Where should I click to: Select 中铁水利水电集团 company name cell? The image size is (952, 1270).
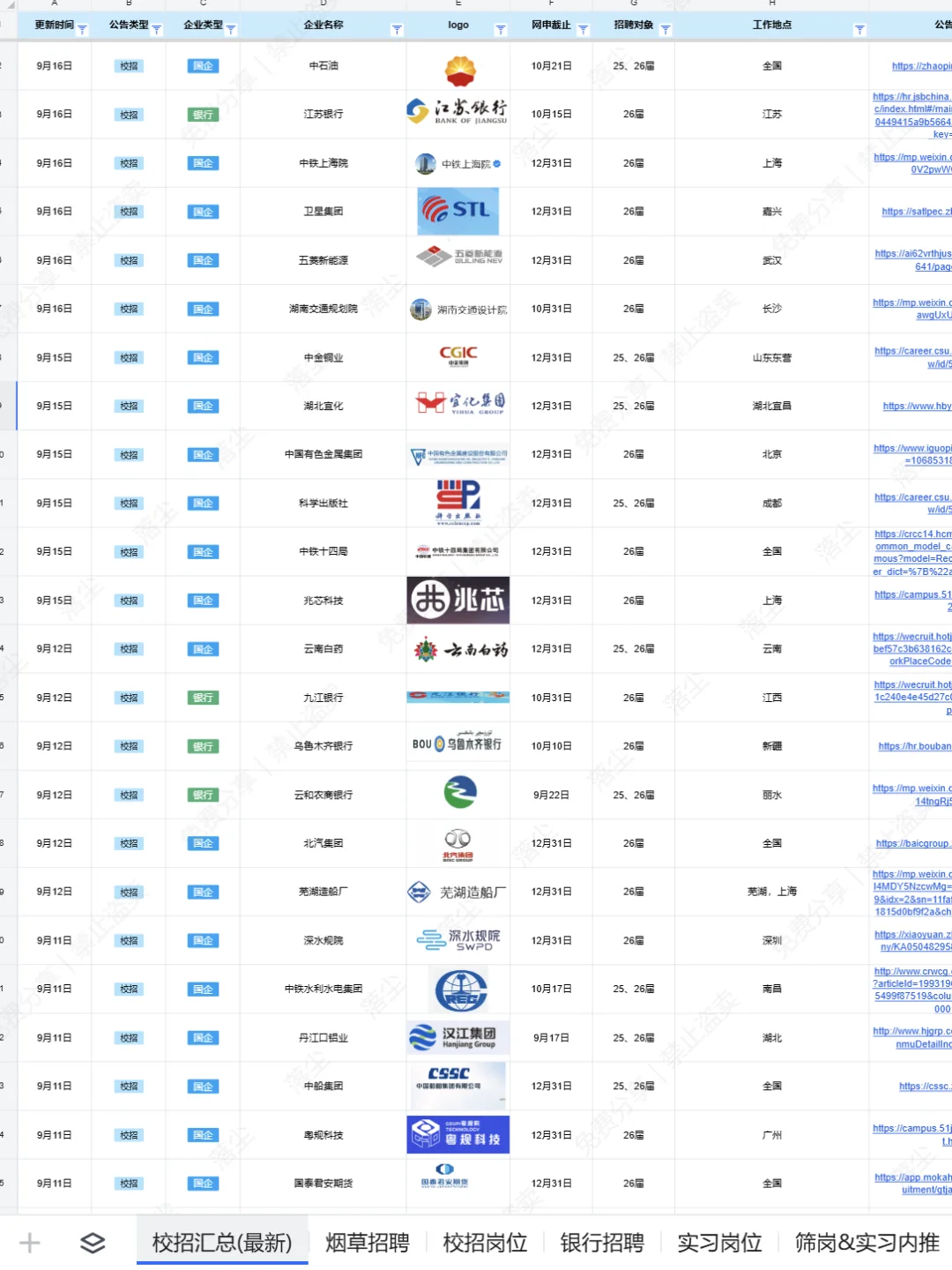click(324, 989)
